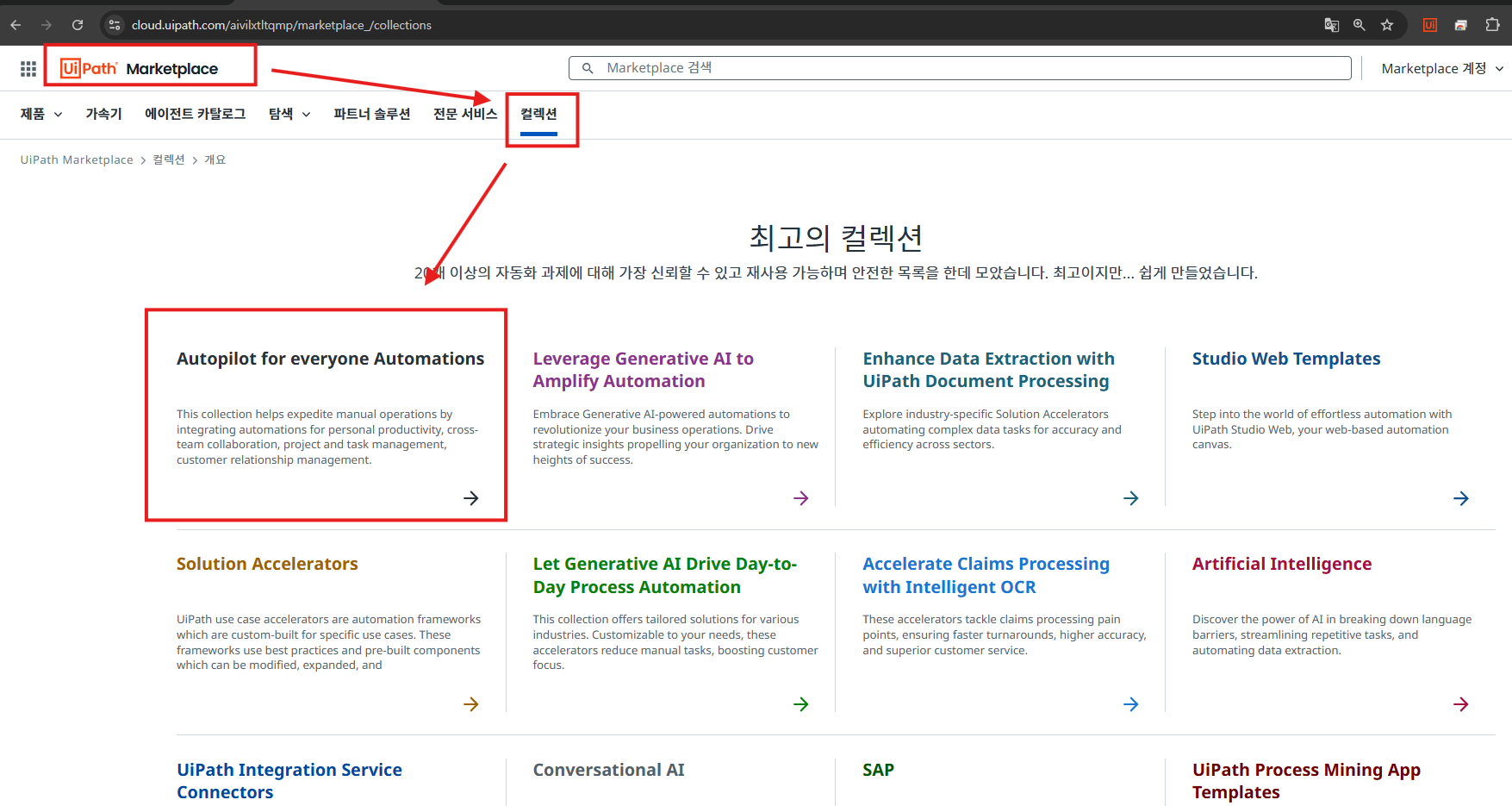Go back in browser history
Viewport: 1512px width, 806px height.
[16, 25]
